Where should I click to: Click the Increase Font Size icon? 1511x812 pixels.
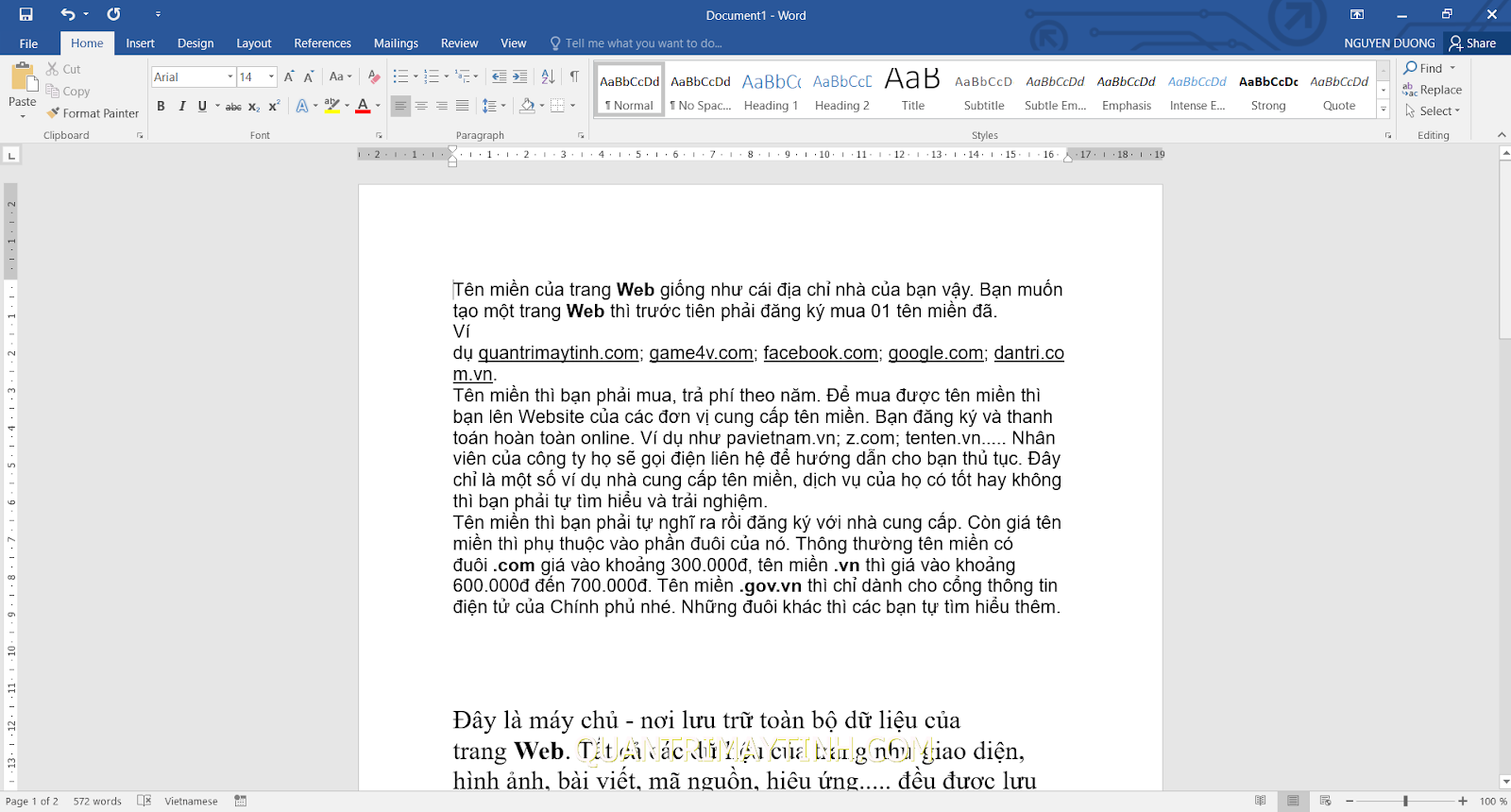point(289,76)
